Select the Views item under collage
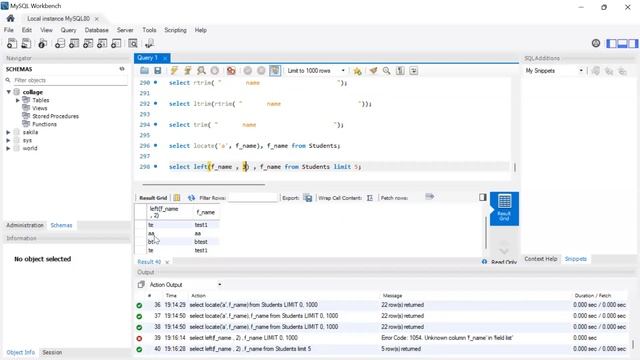Image resolution: width=640 pixels, height=360 pixels. 40,108
